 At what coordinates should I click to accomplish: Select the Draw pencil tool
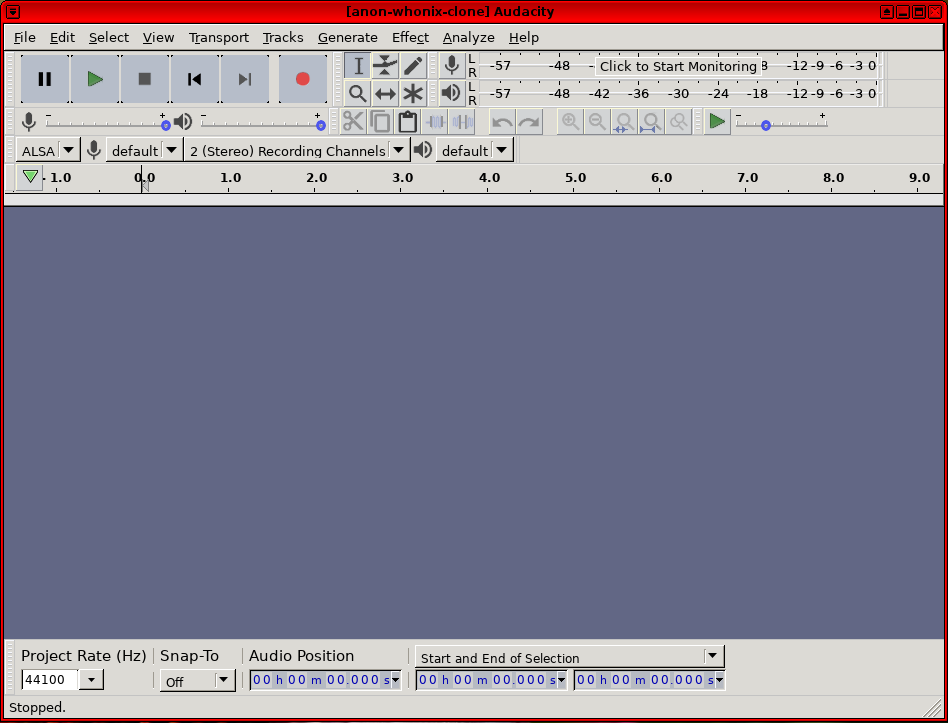pyautogui.click(x=413, y=66)
